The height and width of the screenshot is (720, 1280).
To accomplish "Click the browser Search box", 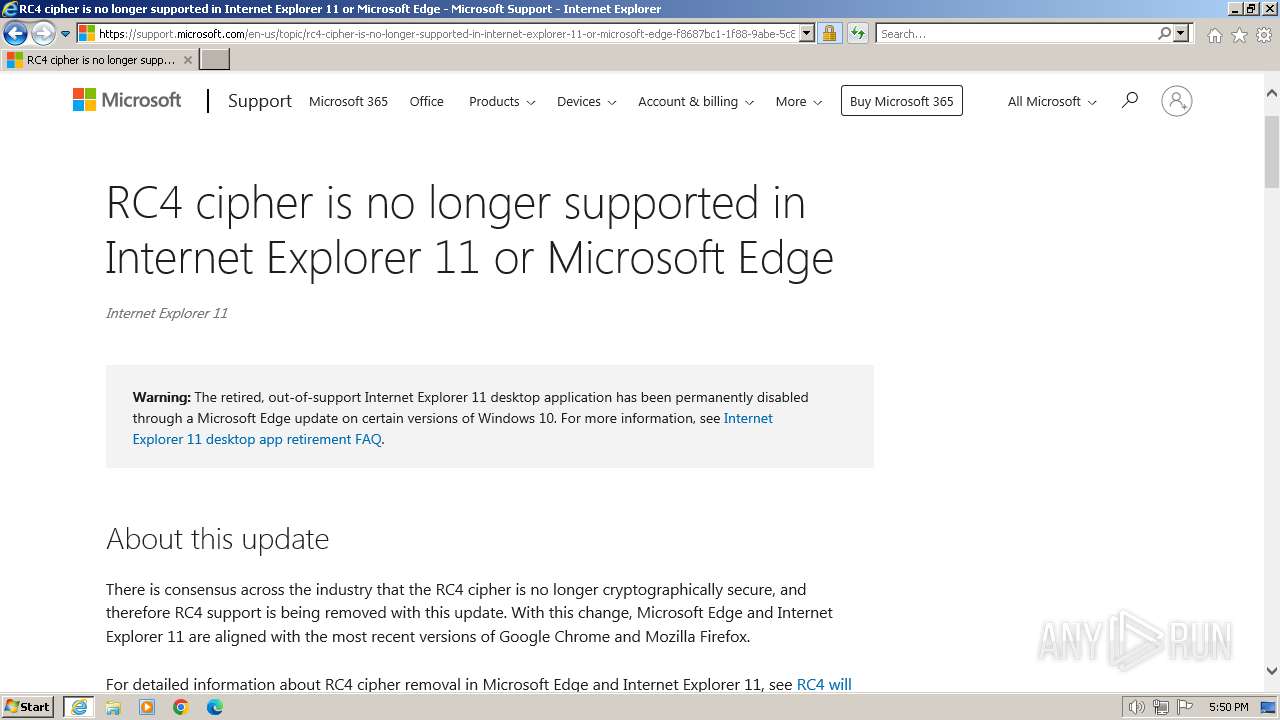I will point(1016,34).
